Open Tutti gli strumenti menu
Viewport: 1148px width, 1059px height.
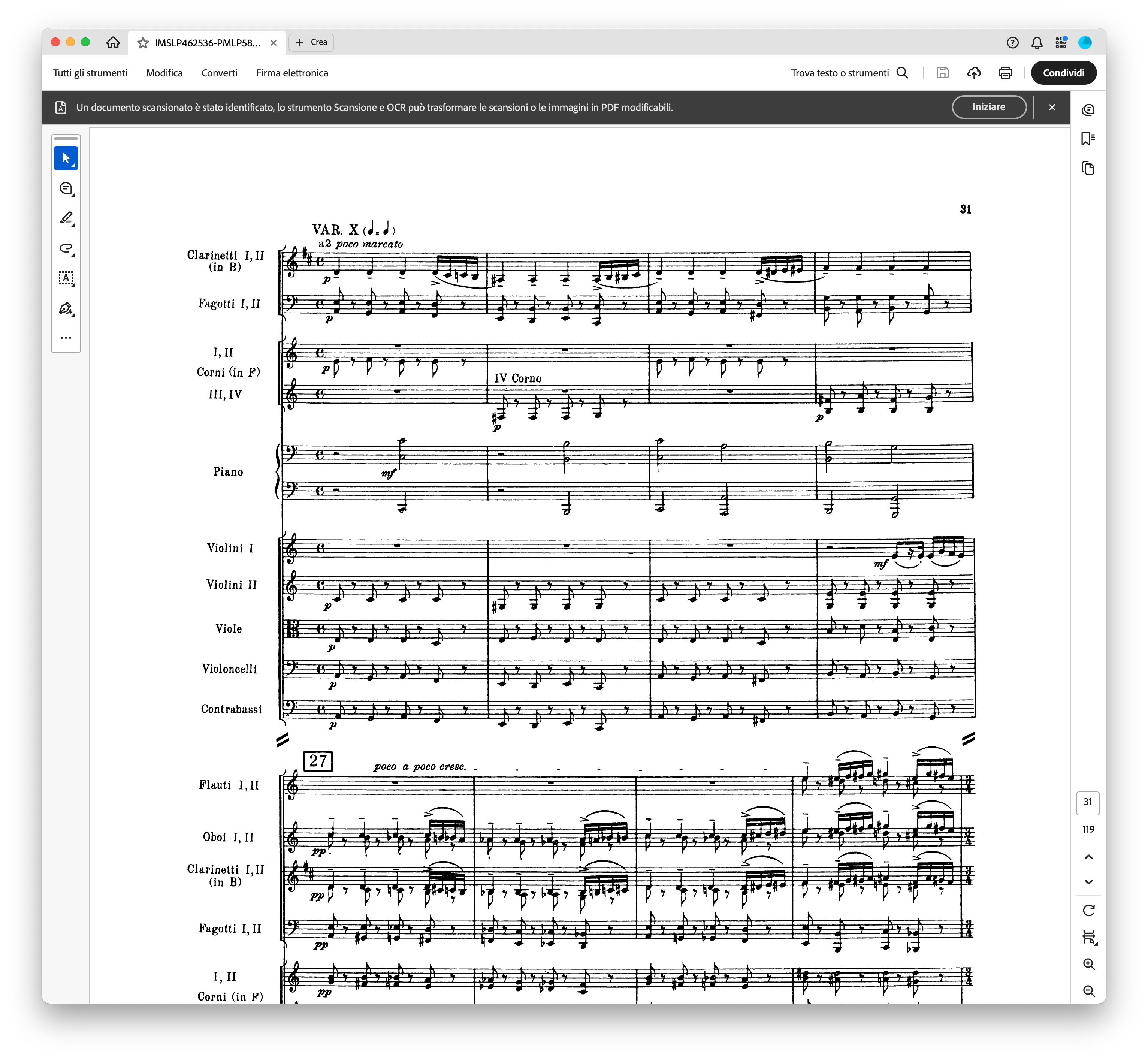click(90, 73)
